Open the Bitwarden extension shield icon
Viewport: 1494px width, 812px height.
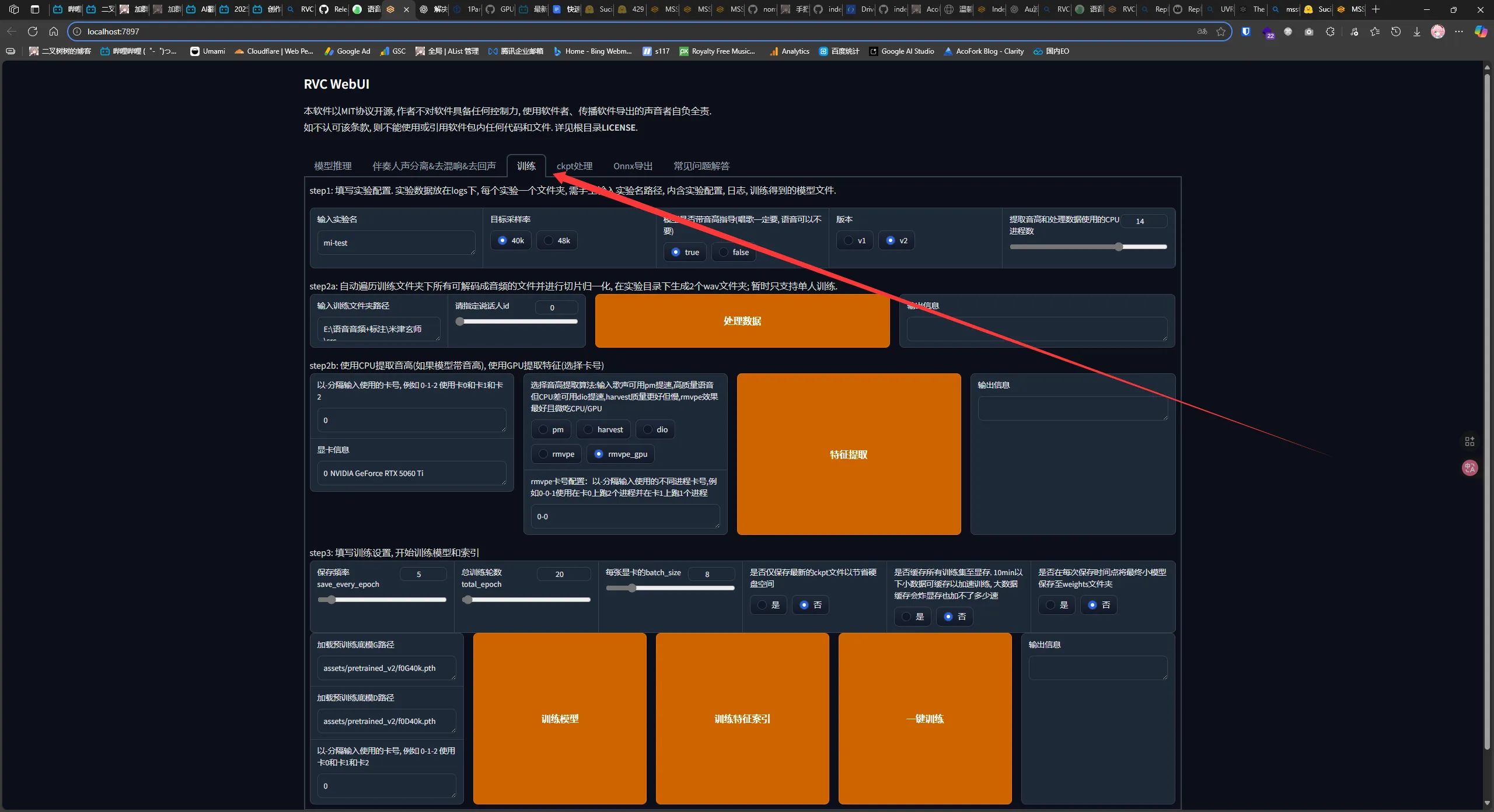(x=1246, y=32)
